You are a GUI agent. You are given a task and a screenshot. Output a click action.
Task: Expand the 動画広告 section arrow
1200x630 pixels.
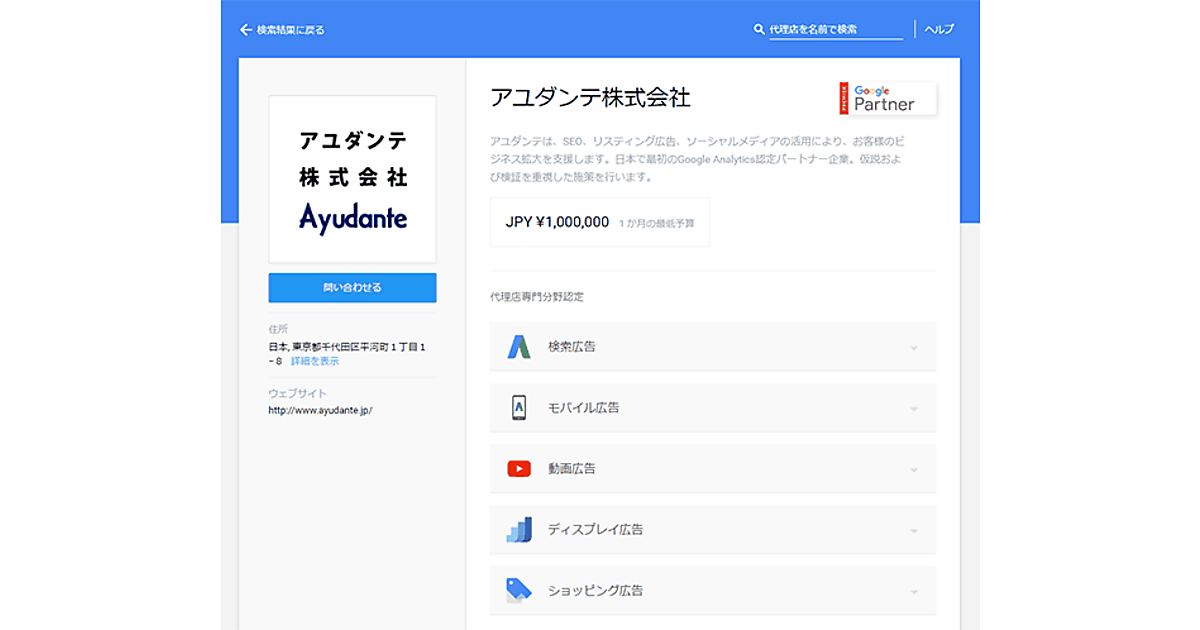click(913, 470)
